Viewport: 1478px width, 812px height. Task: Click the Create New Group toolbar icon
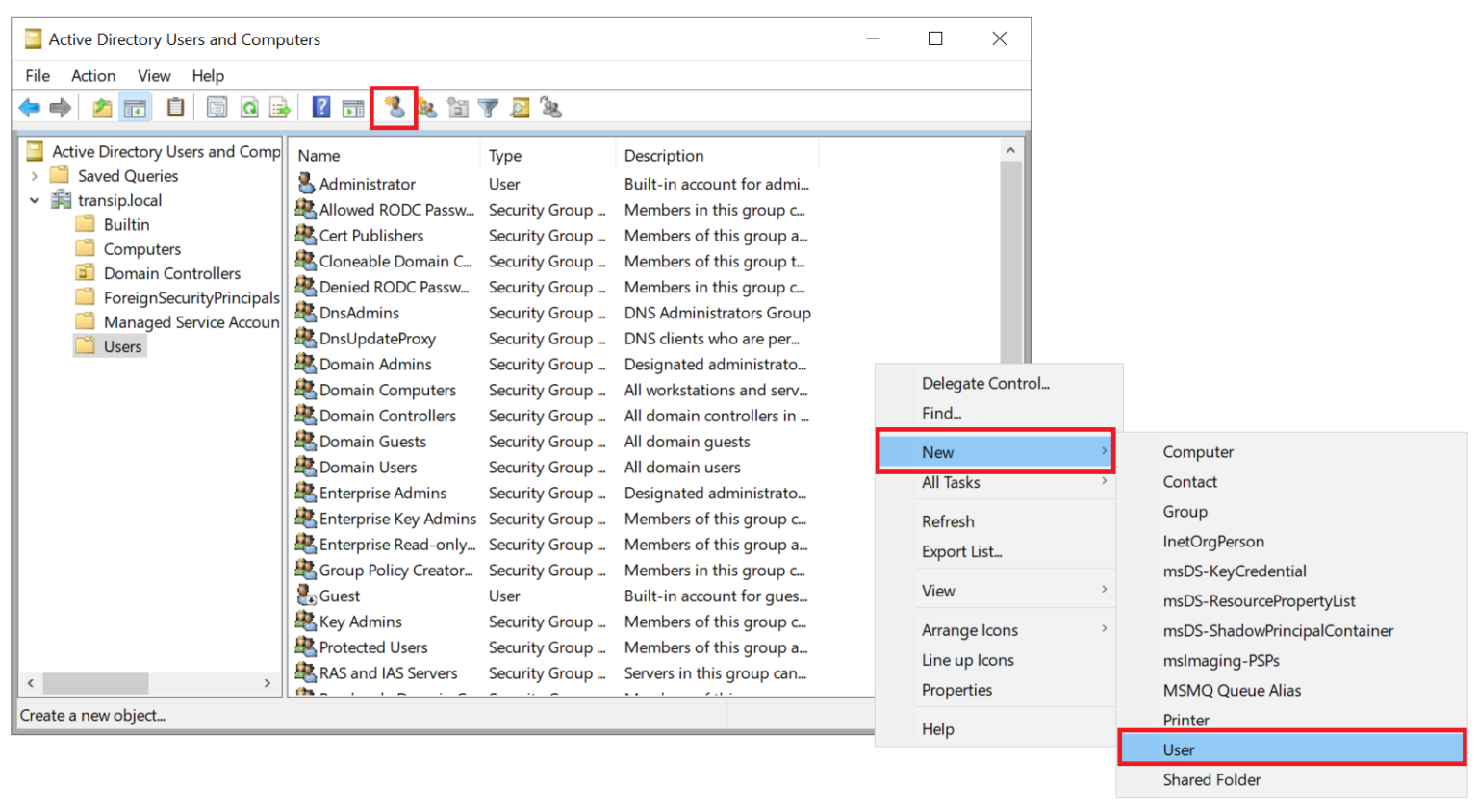pyautogui.click(x=426, y=107)
